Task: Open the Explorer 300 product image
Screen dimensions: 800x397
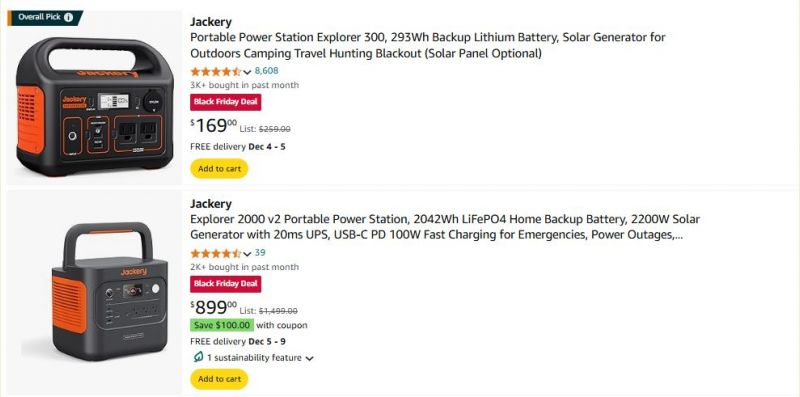Action: pyautogui.click(x=95, y=106)
